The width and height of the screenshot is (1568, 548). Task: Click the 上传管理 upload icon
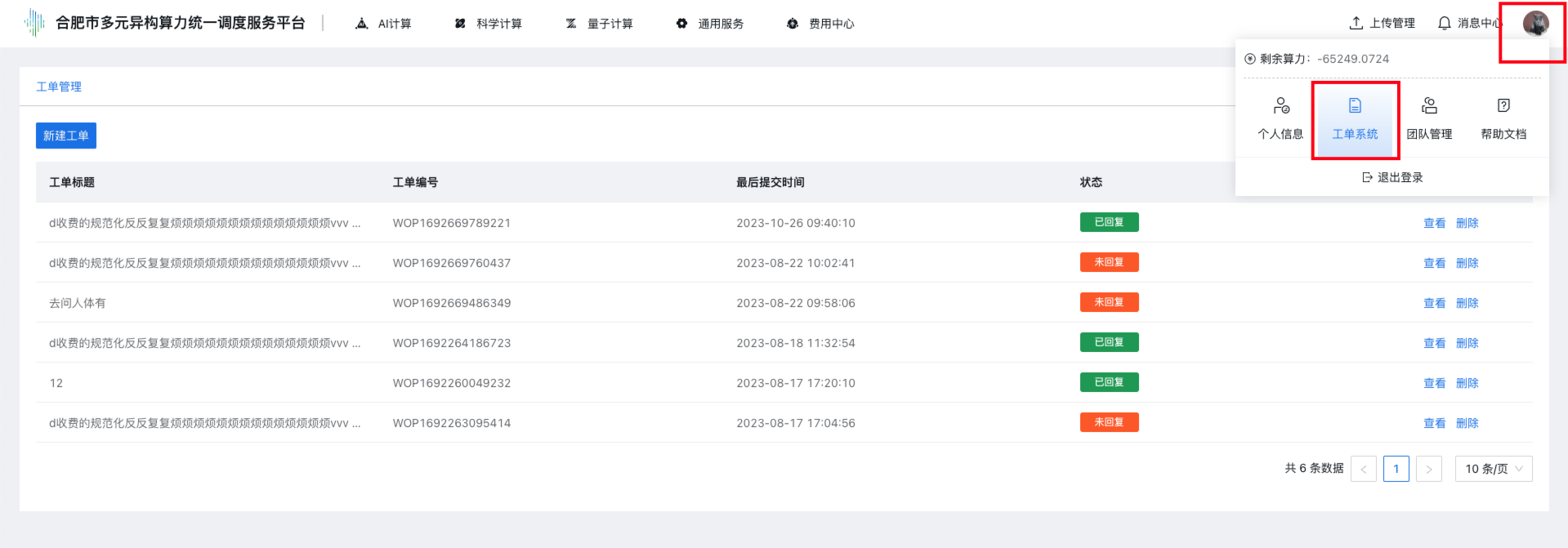point(1356,24)
